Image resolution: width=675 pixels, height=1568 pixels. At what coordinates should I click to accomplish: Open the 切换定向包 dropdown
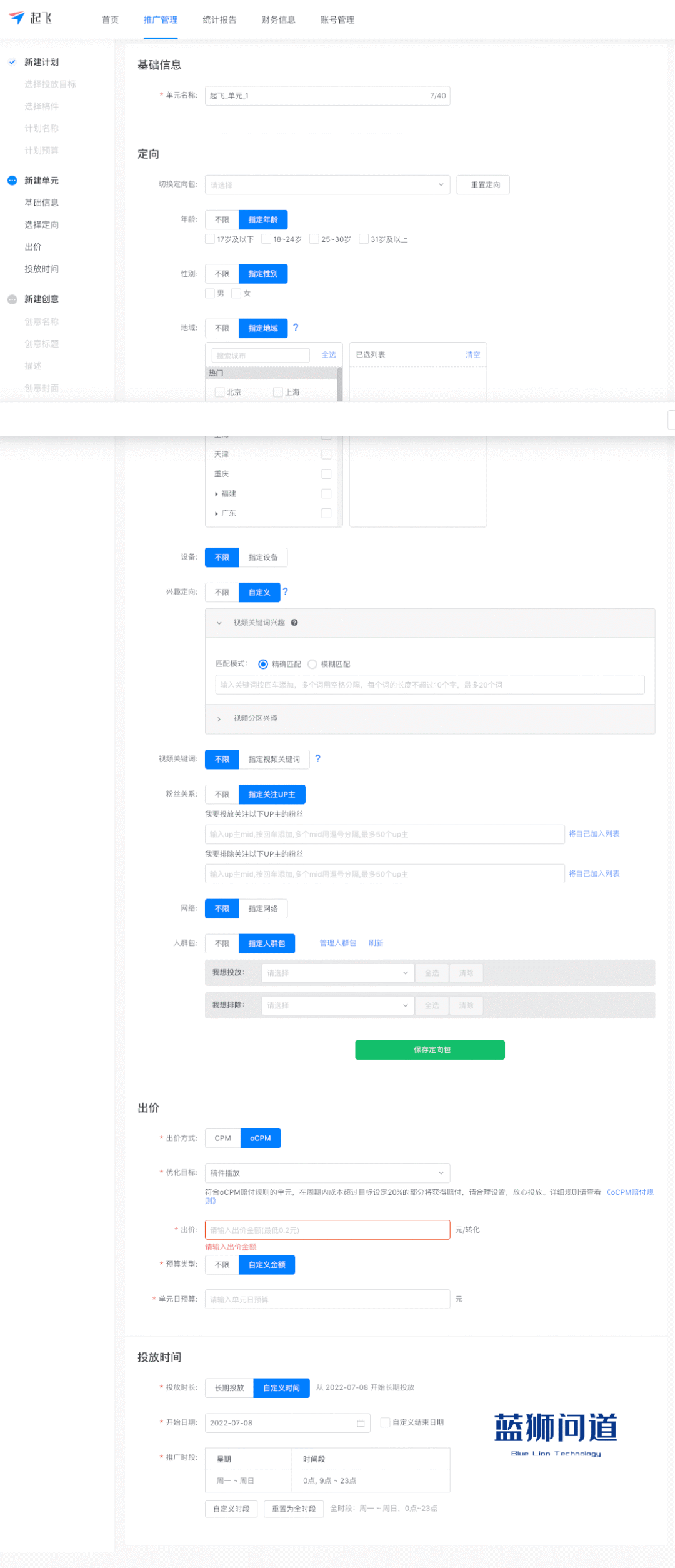(327, 185)
